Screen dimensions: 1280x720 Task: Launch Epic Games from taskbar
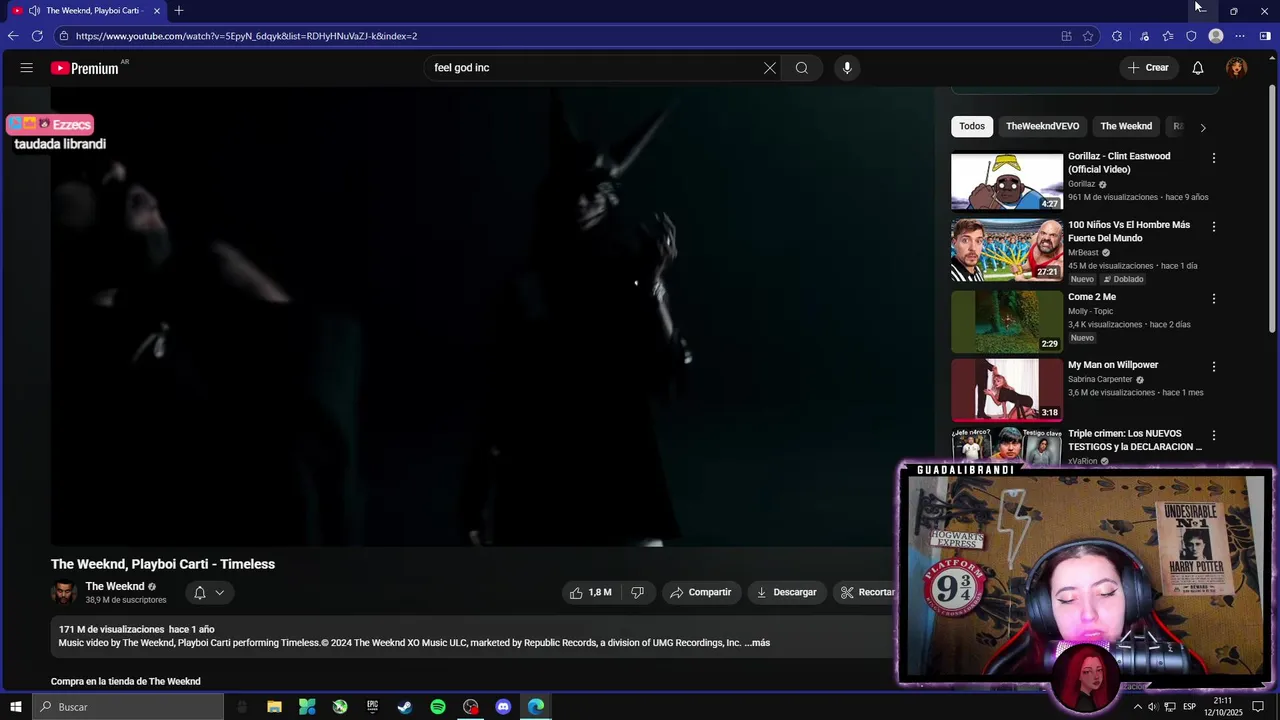click(x=372, y=707)
